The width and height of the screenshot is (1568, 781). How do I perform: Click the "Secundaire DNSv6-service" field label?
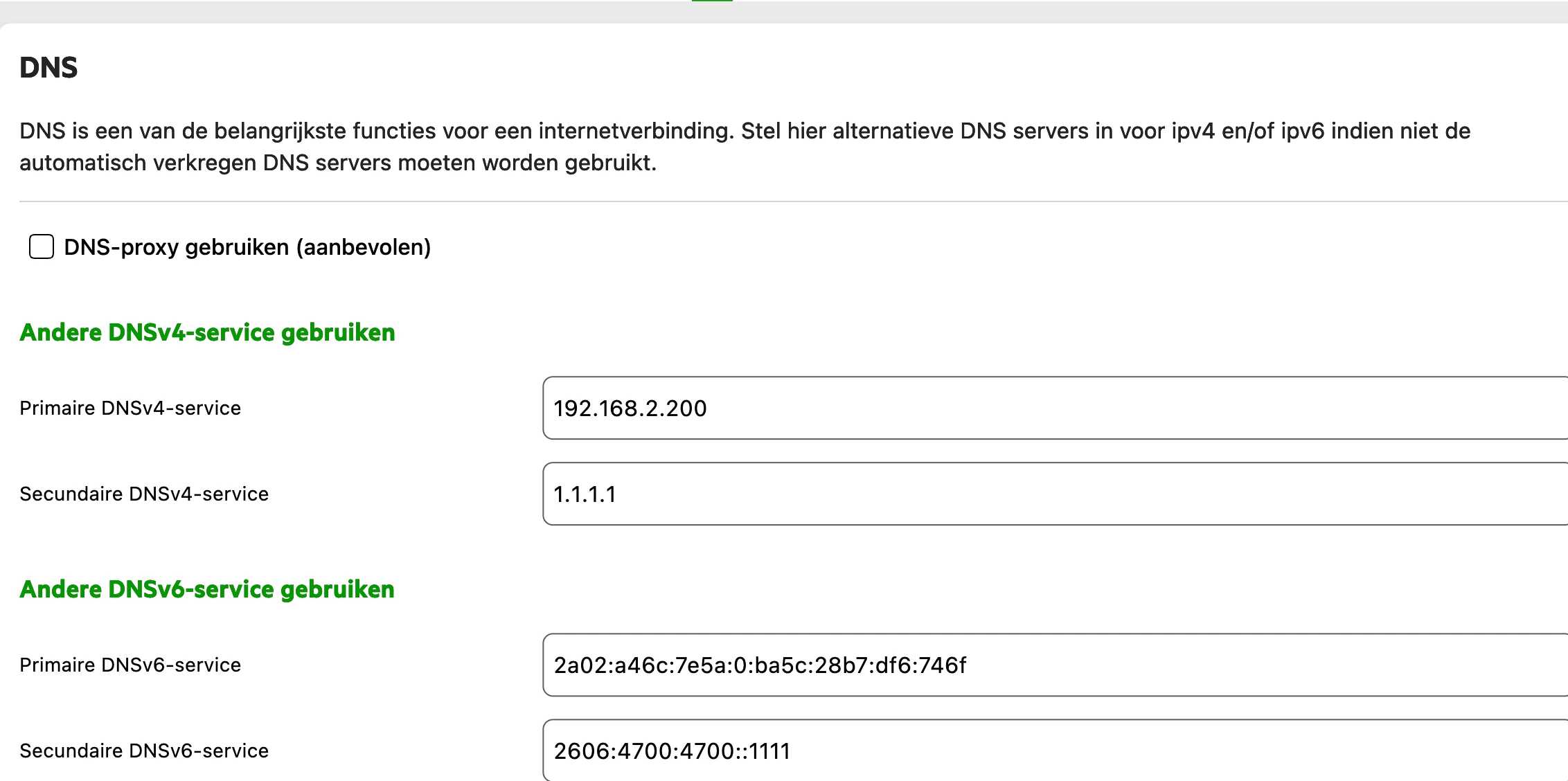[144, 751]
